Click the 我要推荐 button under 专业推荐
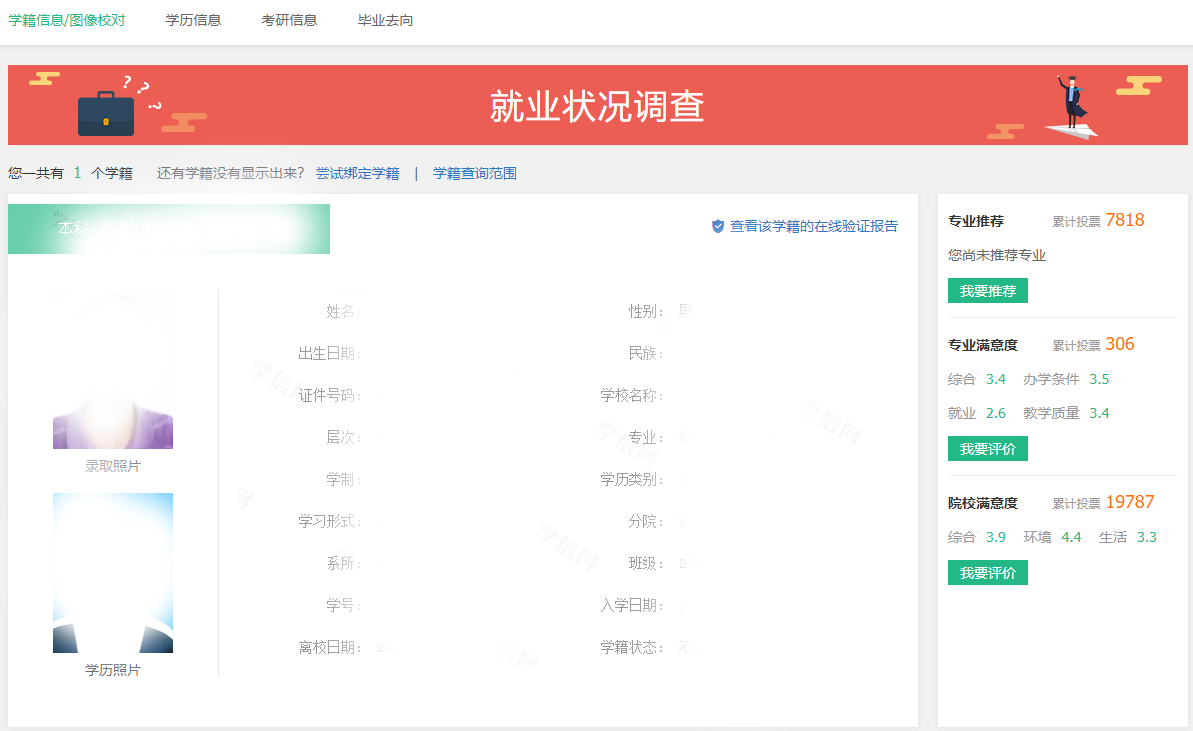Image resolution: width=1193 pixels, height=731 pixels. coord(987,290)
